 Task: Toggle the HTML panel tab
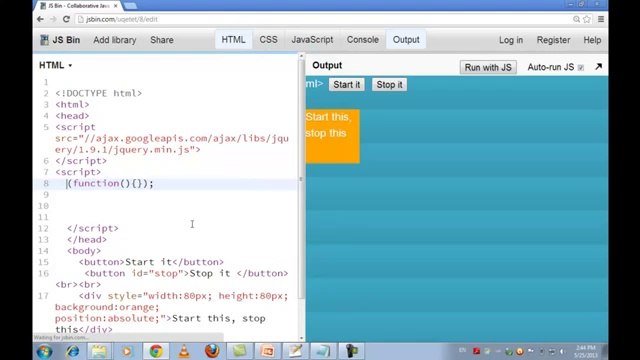(x=233, y=40)
